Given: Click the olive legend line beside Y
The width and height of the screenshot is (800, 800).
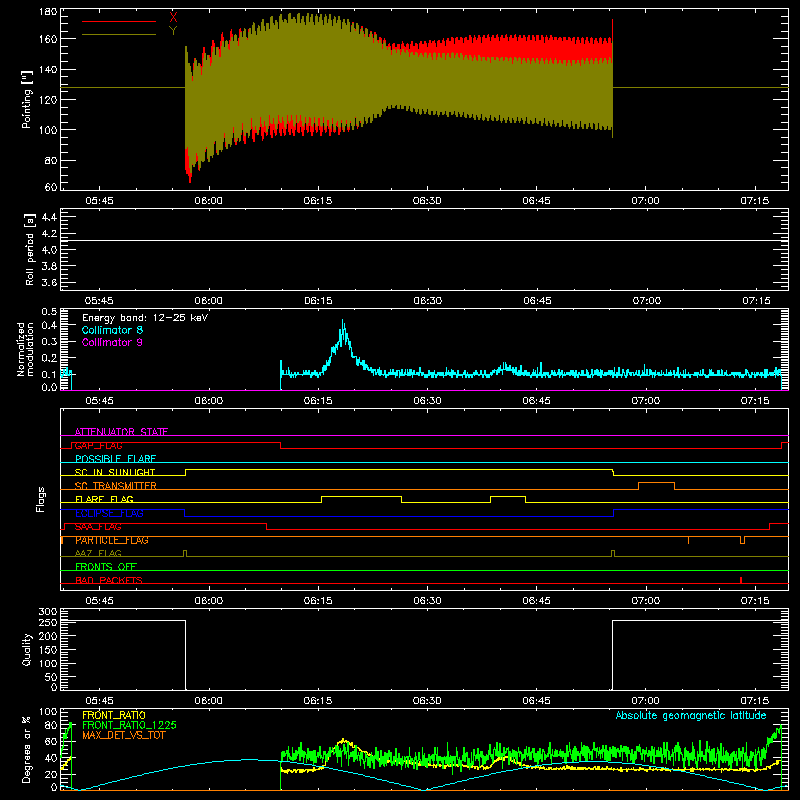Looking at the screenshot, I should [x=119, y=34].
